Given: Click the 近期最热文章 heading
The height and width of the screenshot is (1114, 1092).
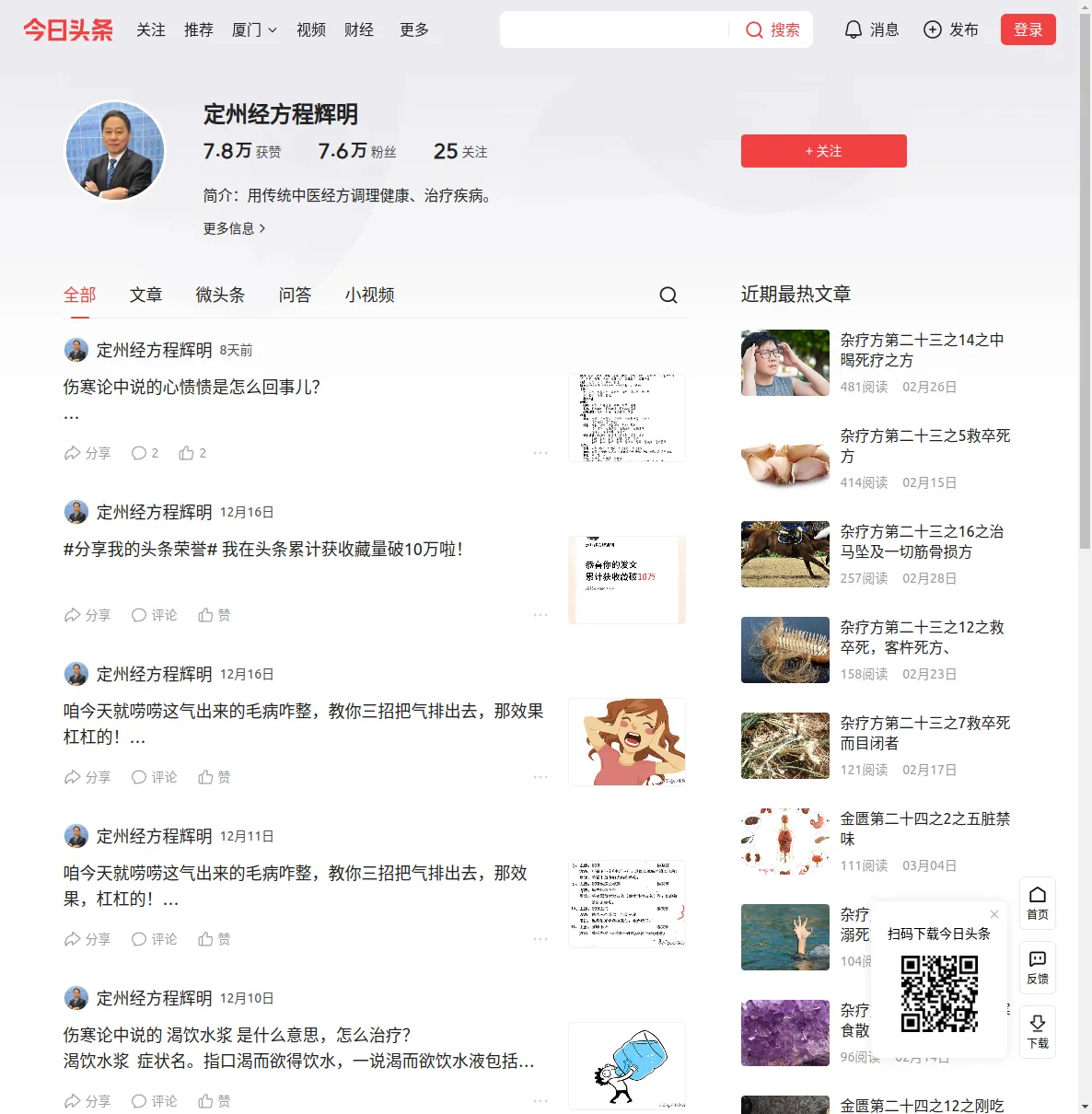Looking at the screenshot, I should pos(796,294).
